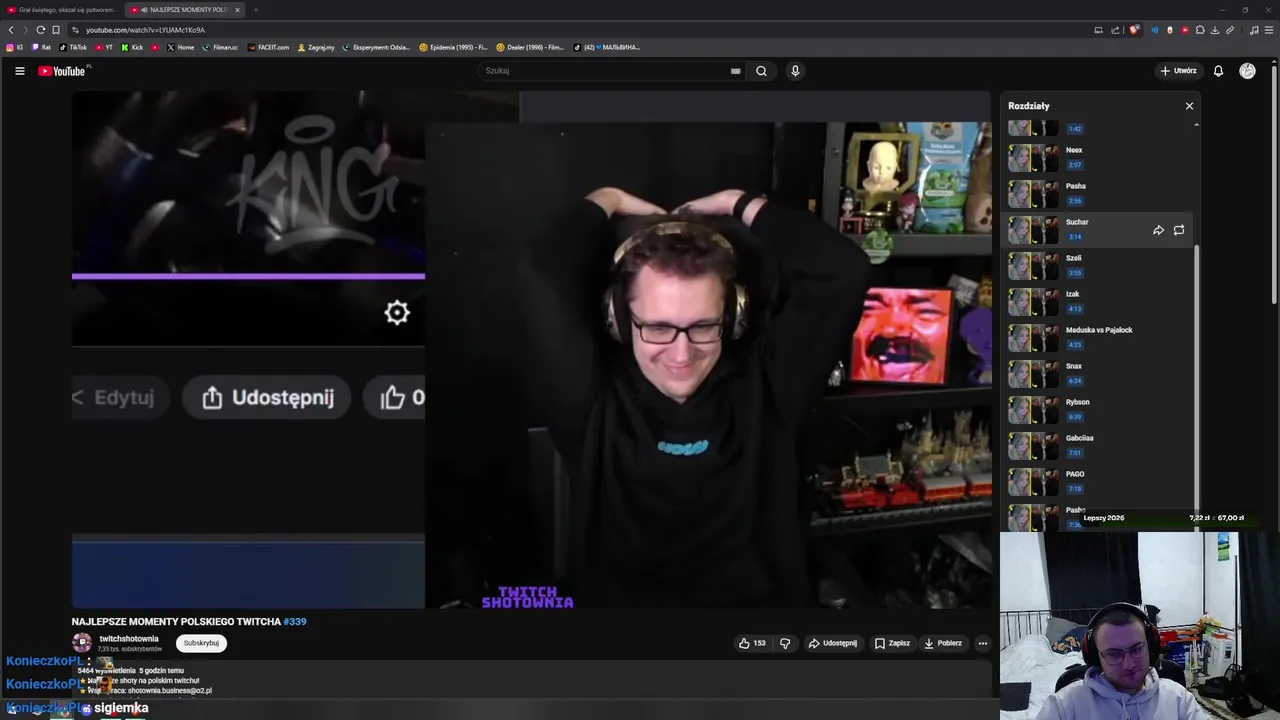Jump to the Gabciiaa chapter

click(x=1098, y=446)
